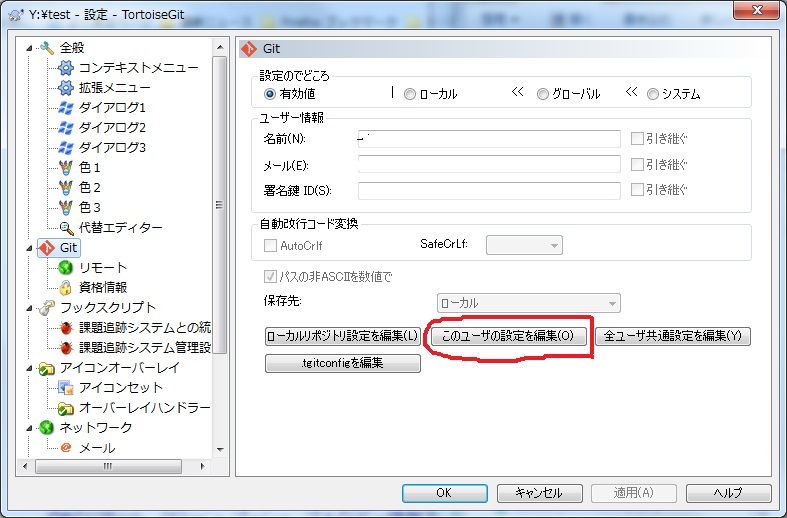787x518 pixels.
Task: Click the padlock icon for 資格情報
Action: [66, 288]
